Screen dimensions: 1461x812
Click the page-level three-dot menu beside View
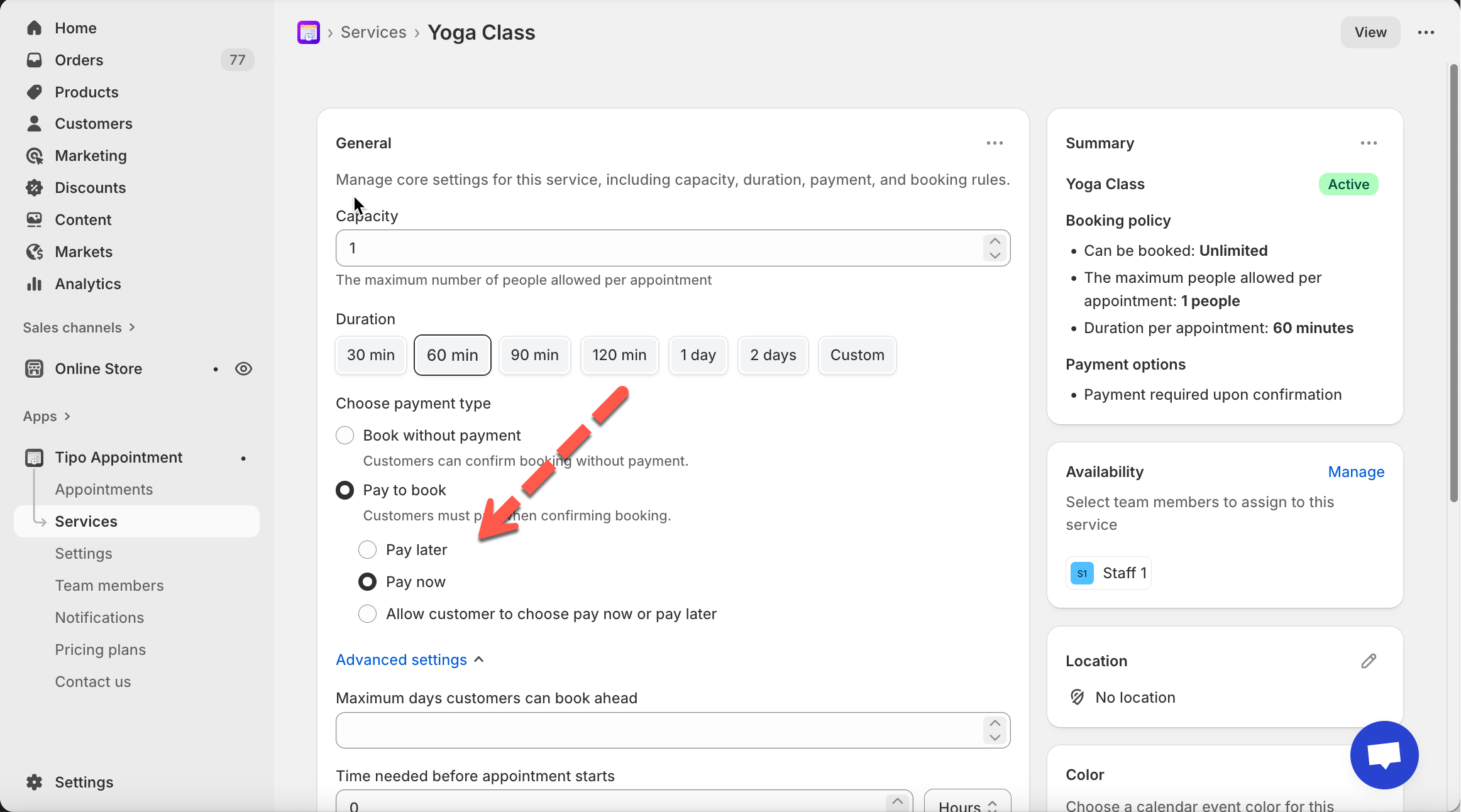coord(1426,32)
